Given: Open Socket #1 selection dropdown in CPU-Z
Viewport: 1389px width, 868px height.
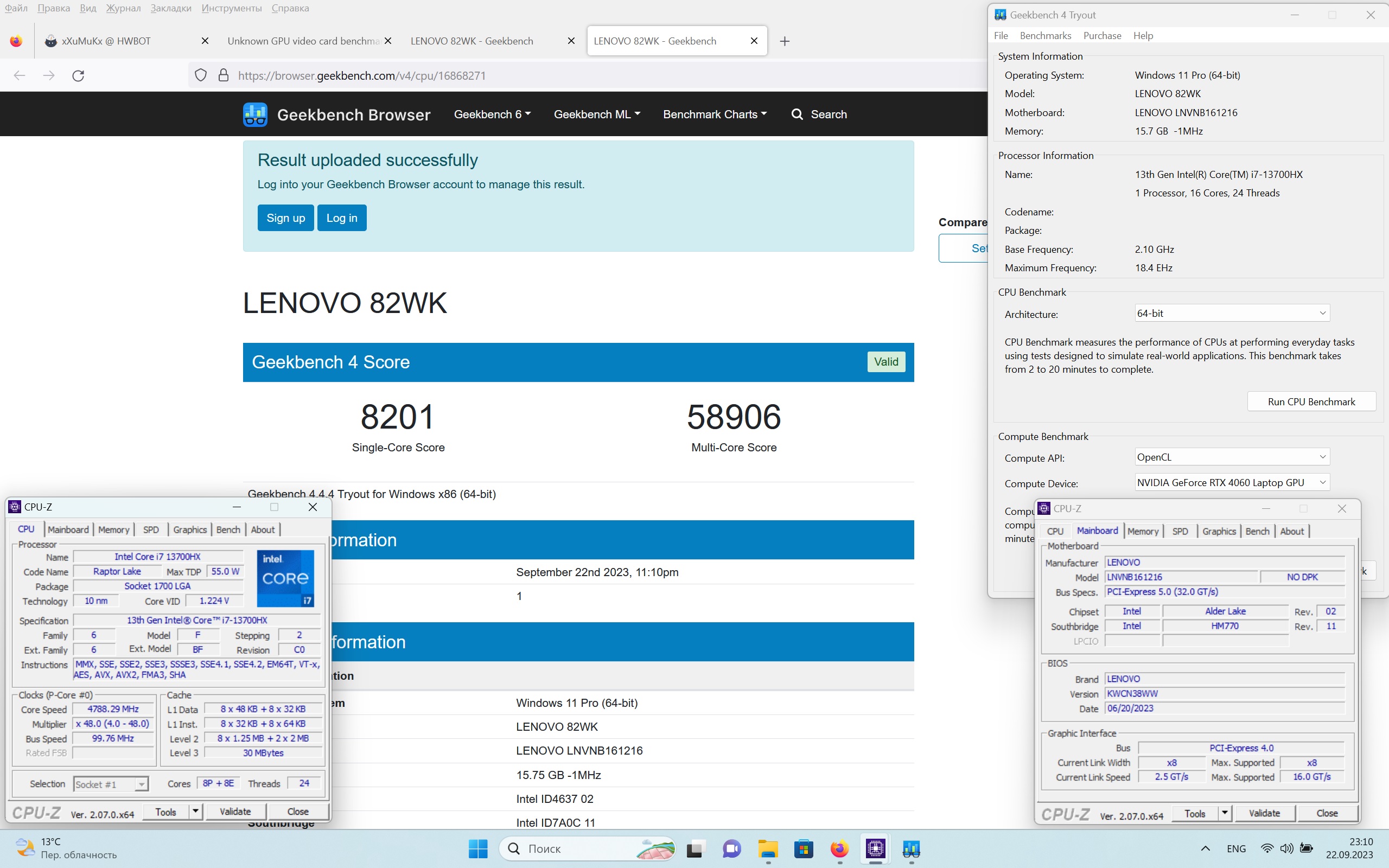Looking at the screenshot, I should click(x=111, y=784).
